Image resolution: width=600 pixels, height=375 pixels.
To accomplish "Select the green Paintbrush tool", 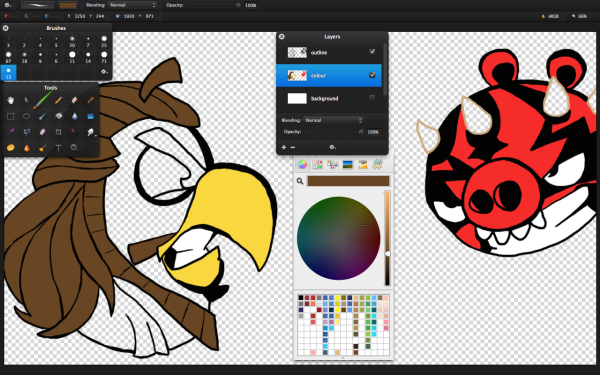I will (x=42, y=100).
